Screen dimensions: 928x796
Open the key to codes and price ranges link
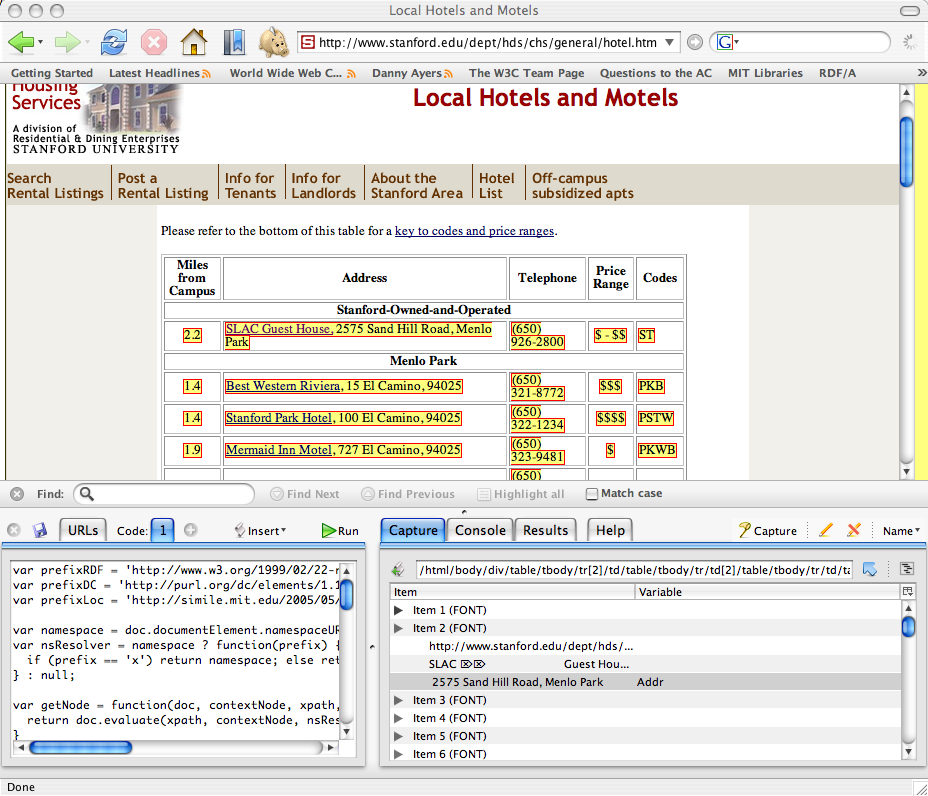pyautogui.click(x=474, y=231)
